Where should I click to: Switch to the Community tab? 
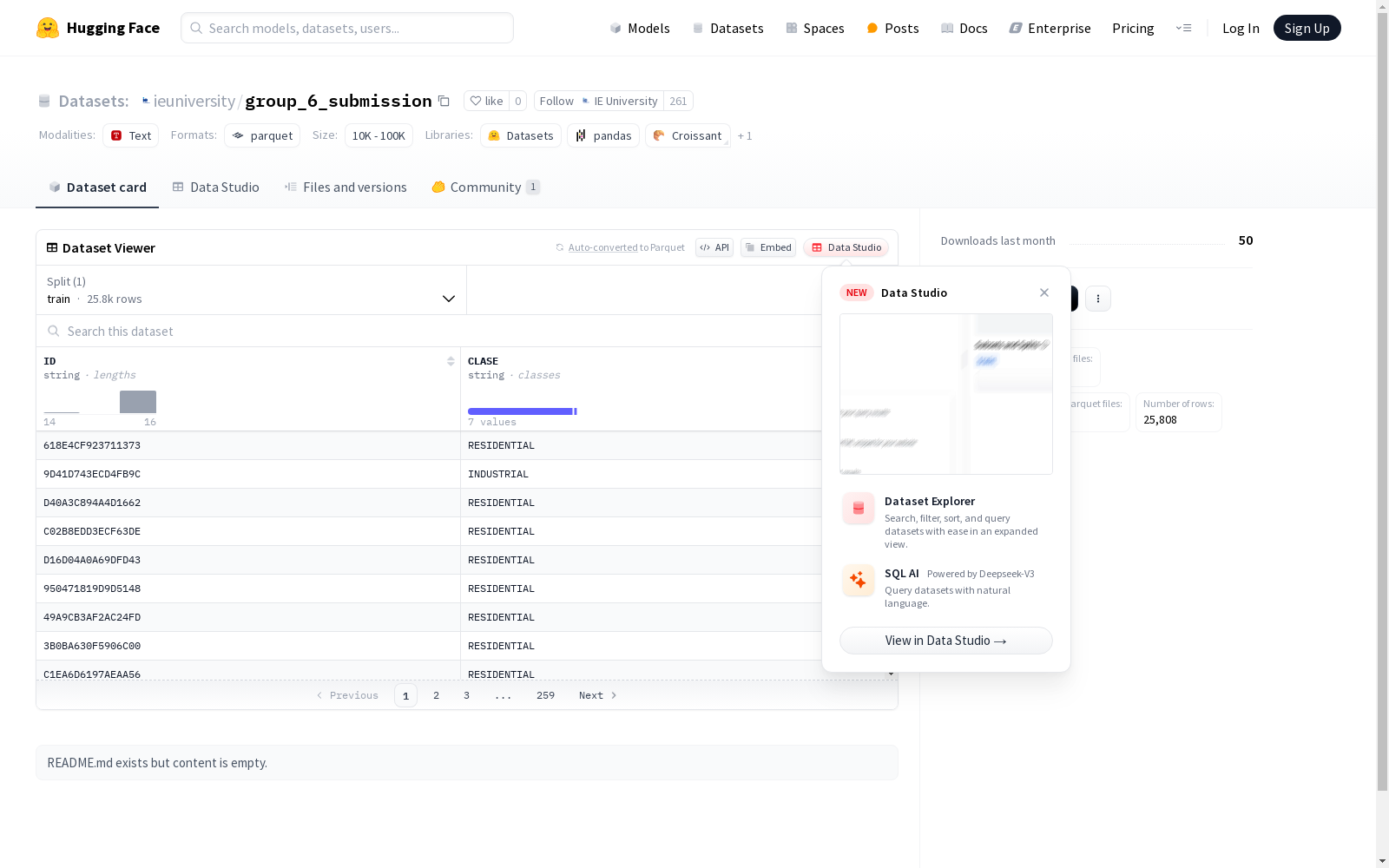[x=486, y=187]
